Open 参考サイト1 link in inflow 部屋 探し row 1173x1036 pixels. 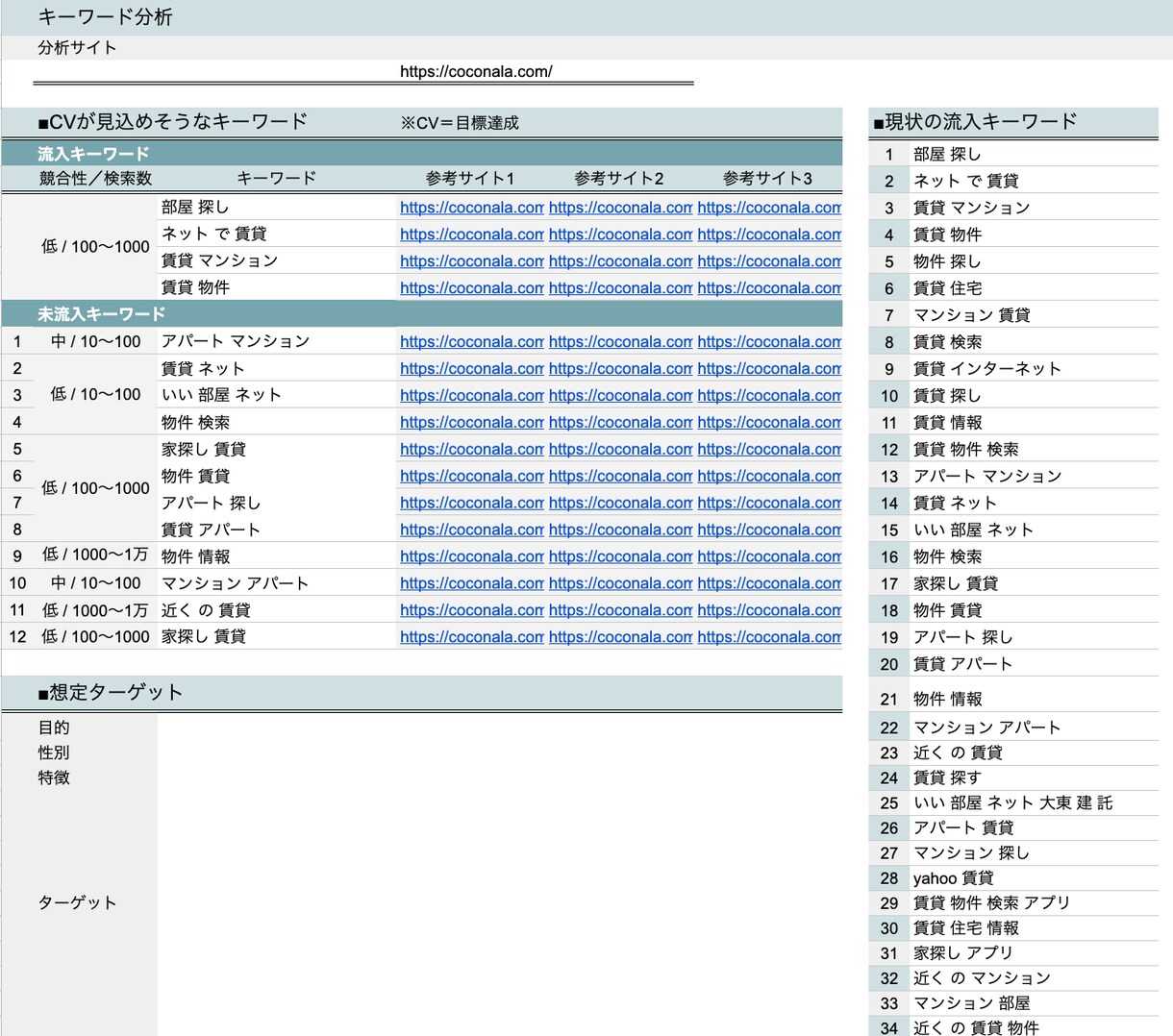(472, 207)
